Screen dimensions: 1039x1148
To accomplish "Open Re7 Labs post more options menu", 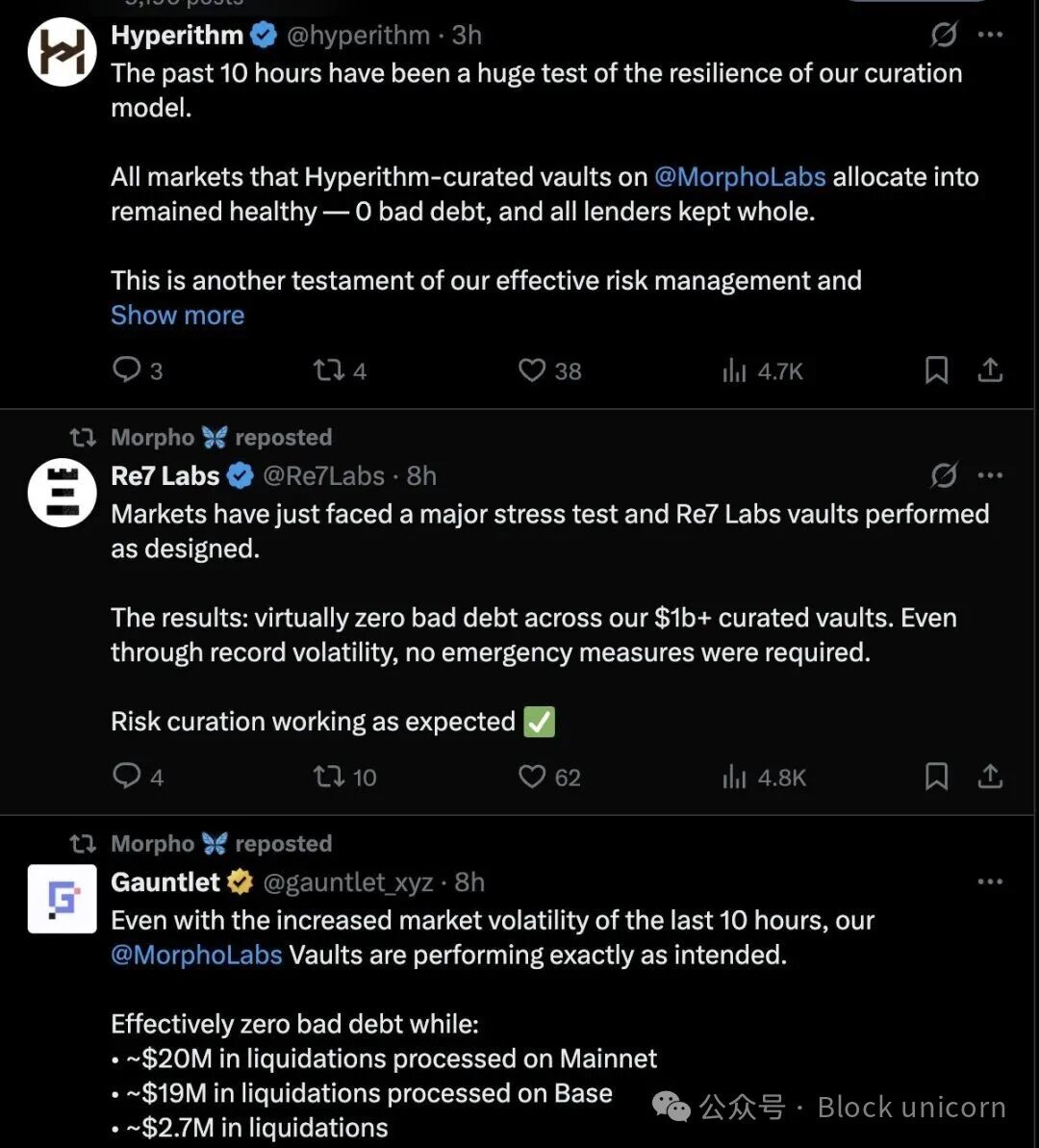I will click(990, 475).
